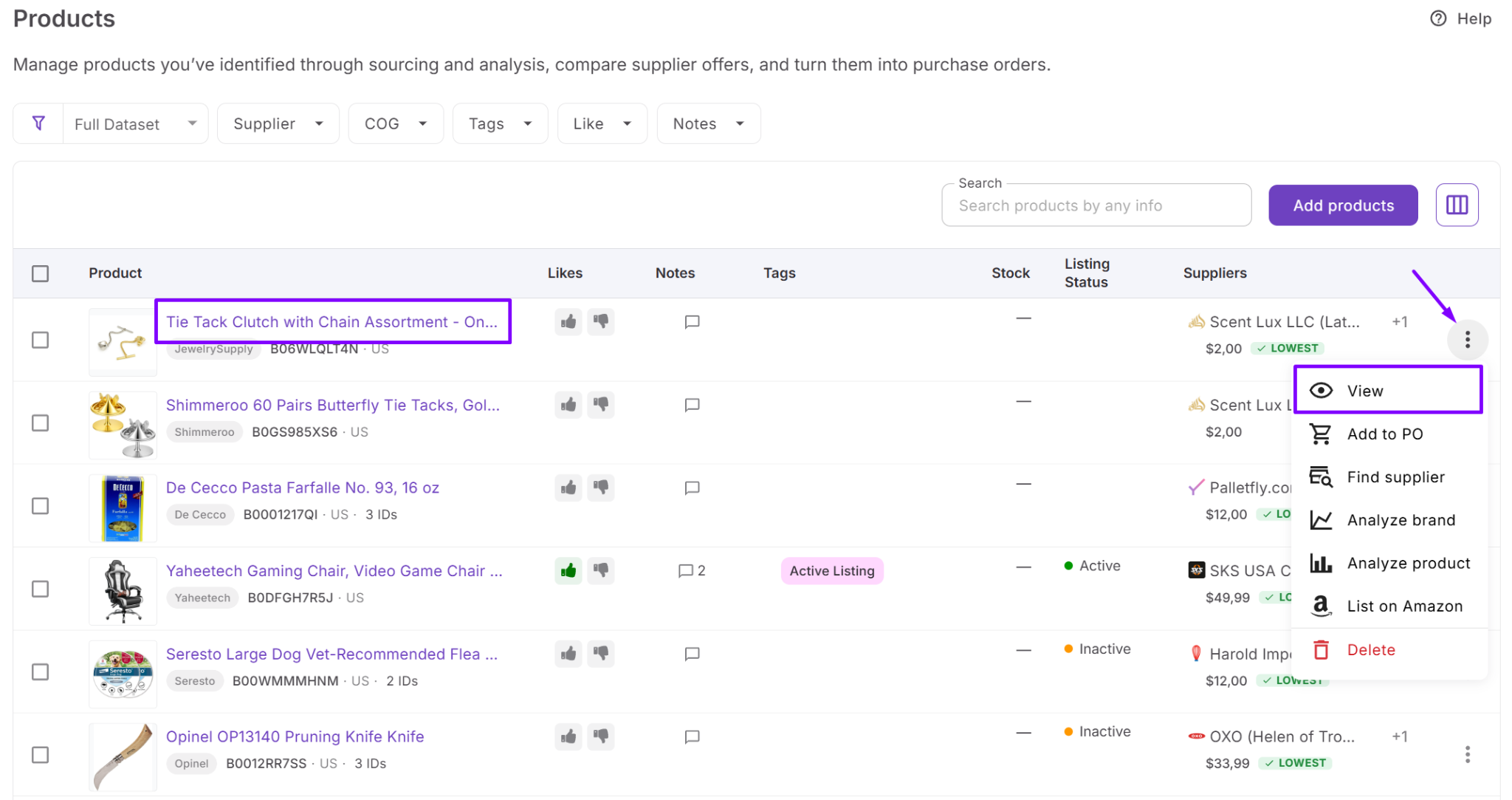The height and width of the screenshot is (800, 1512).
Task: Open Yaheetech Gaming Chair product link
Action: click(334, 570)
